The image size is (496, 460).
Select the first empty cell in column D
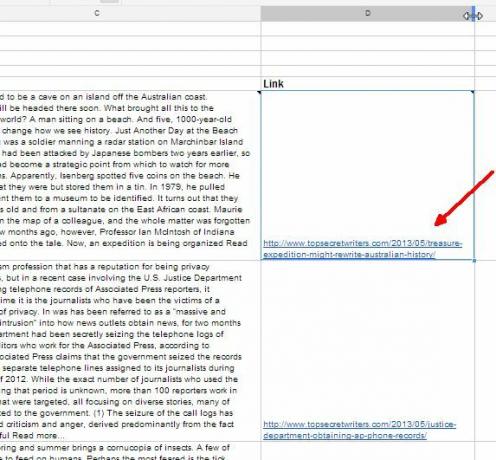[x=368, y=29]
